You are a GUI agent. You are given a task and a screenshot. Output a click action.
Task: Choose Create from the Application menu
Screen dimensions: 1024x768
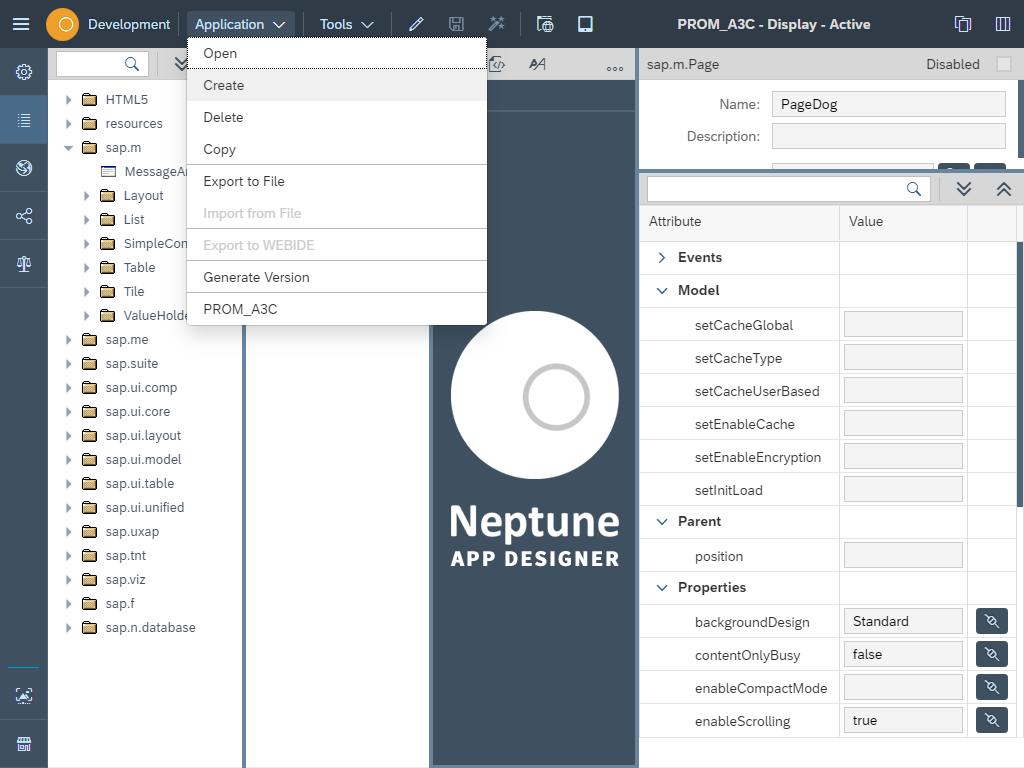[223, 85]
